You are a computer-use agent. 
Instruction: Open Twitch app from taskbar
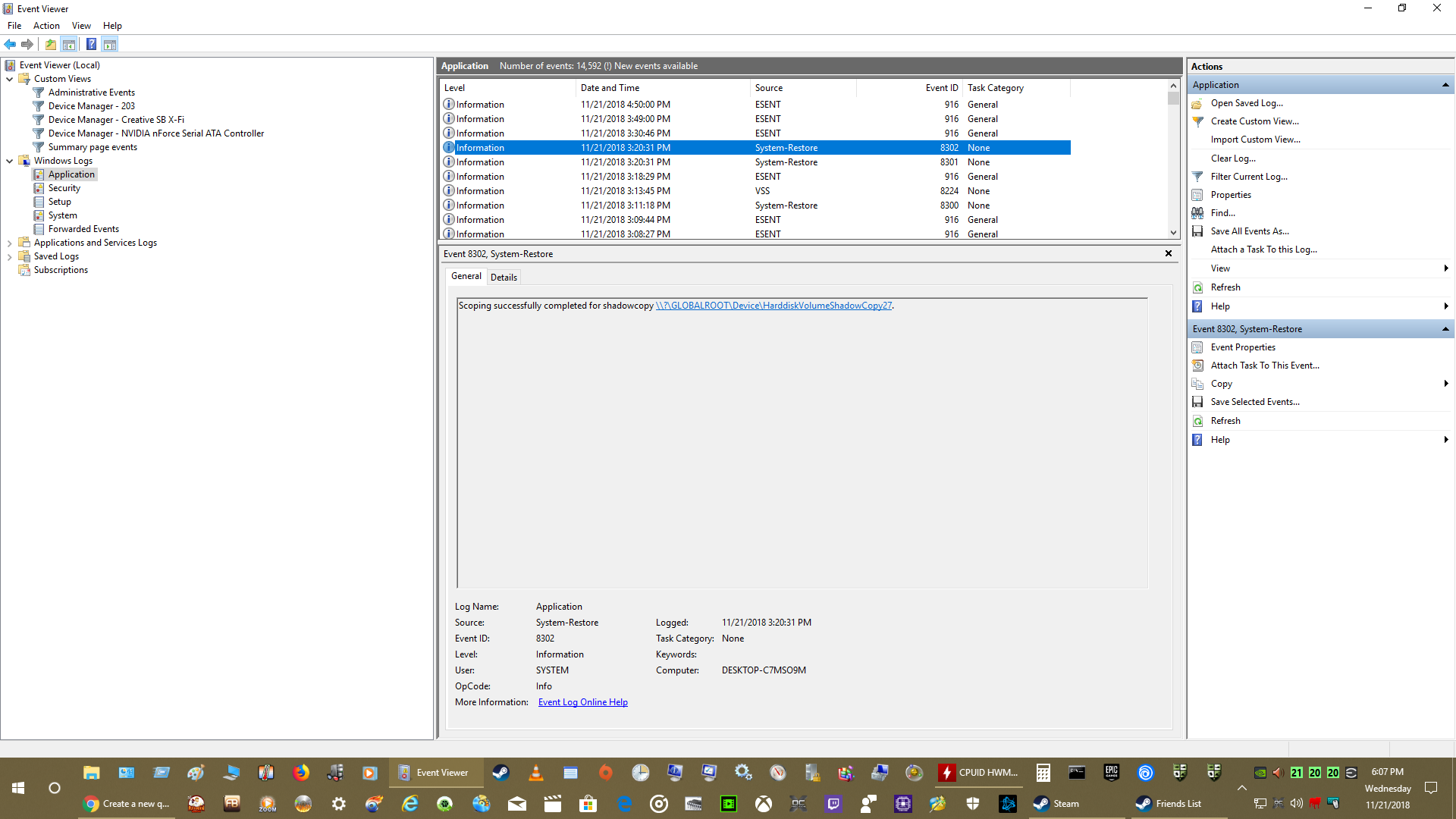[x=833, y=804]
